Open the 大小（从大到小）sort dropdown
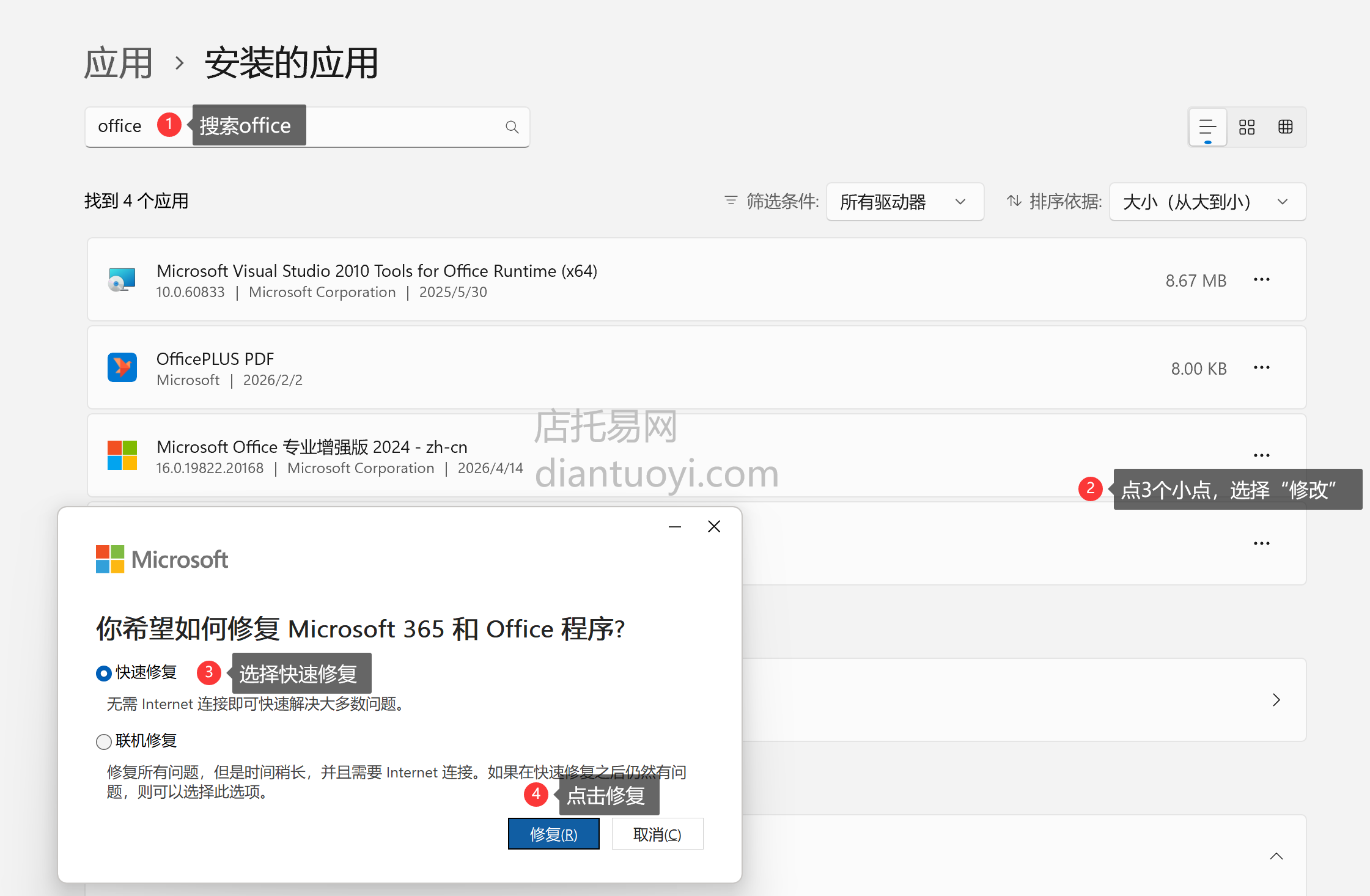This screenshot has width=1370, height=896. pos(1206,202)
